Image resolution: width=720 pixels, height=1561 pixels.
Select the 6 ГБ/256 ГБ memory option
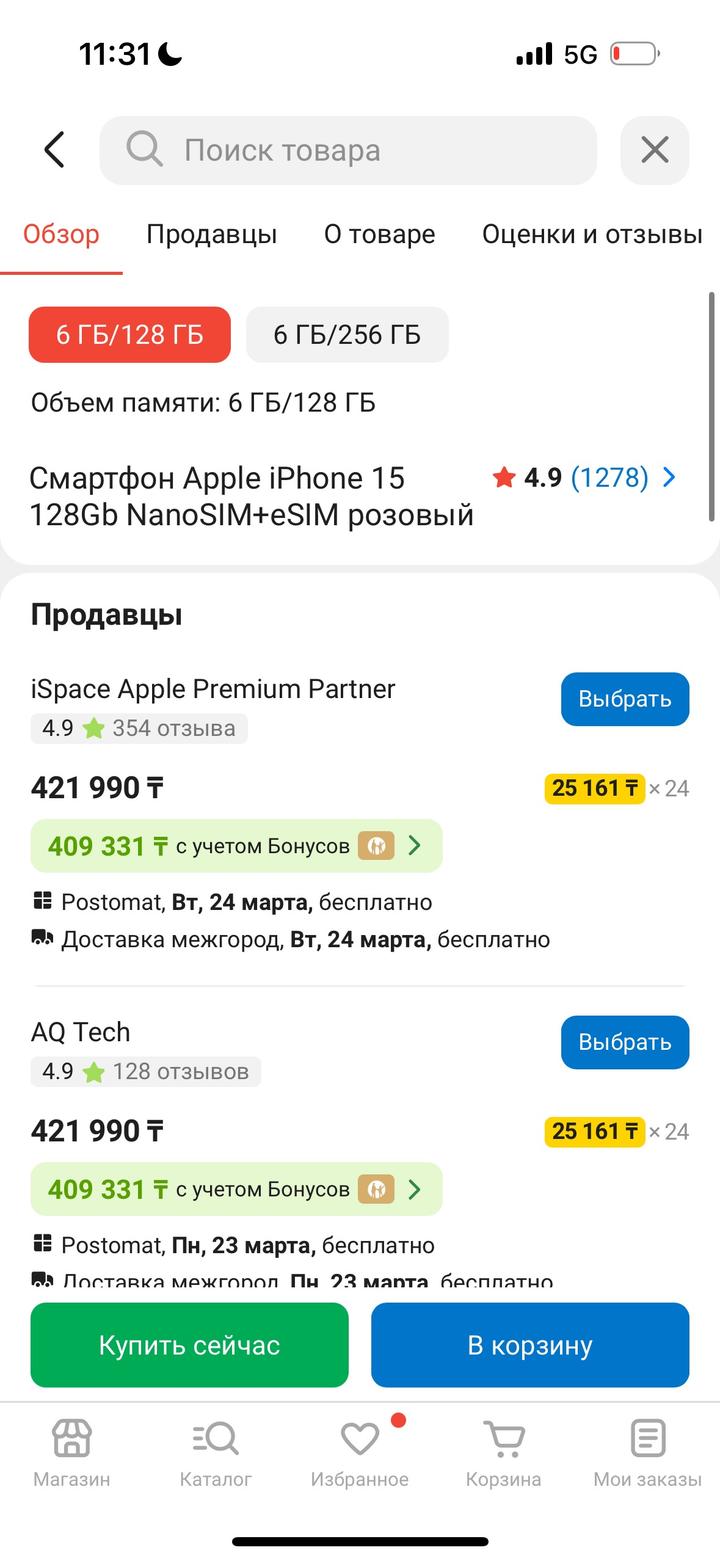(347, 334)
